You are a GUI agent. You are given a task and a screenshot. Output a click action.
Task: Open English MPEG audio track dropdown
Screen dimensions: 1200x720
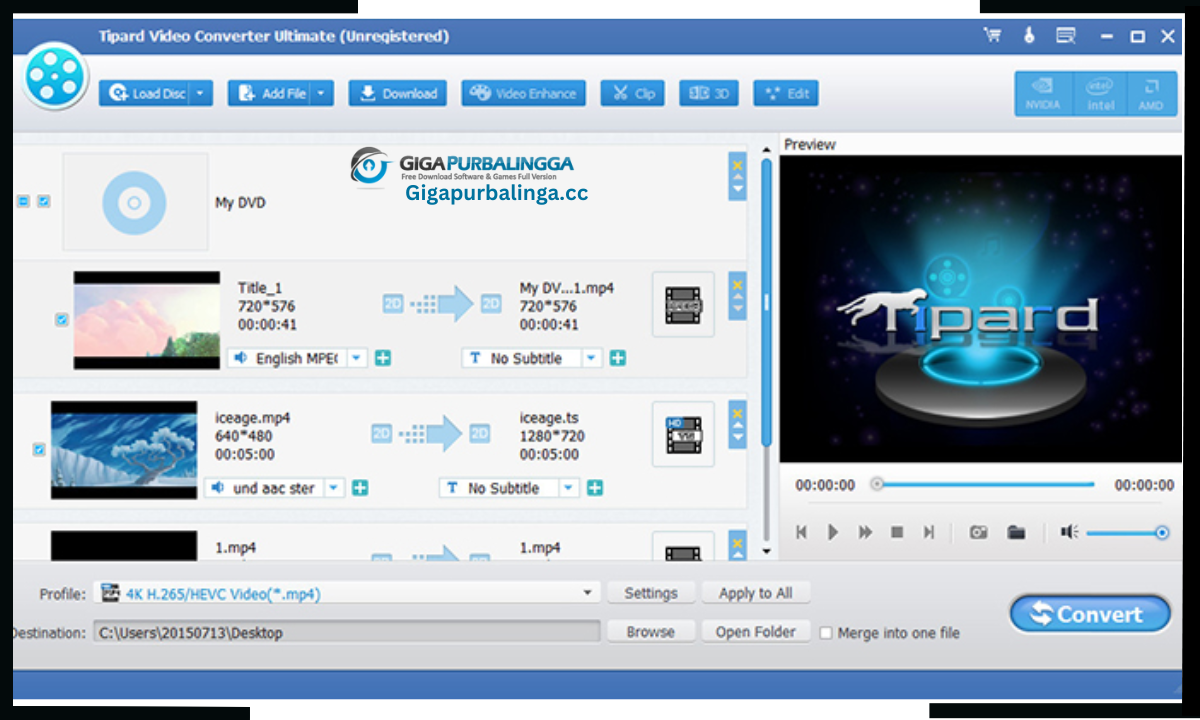(357, 358)
